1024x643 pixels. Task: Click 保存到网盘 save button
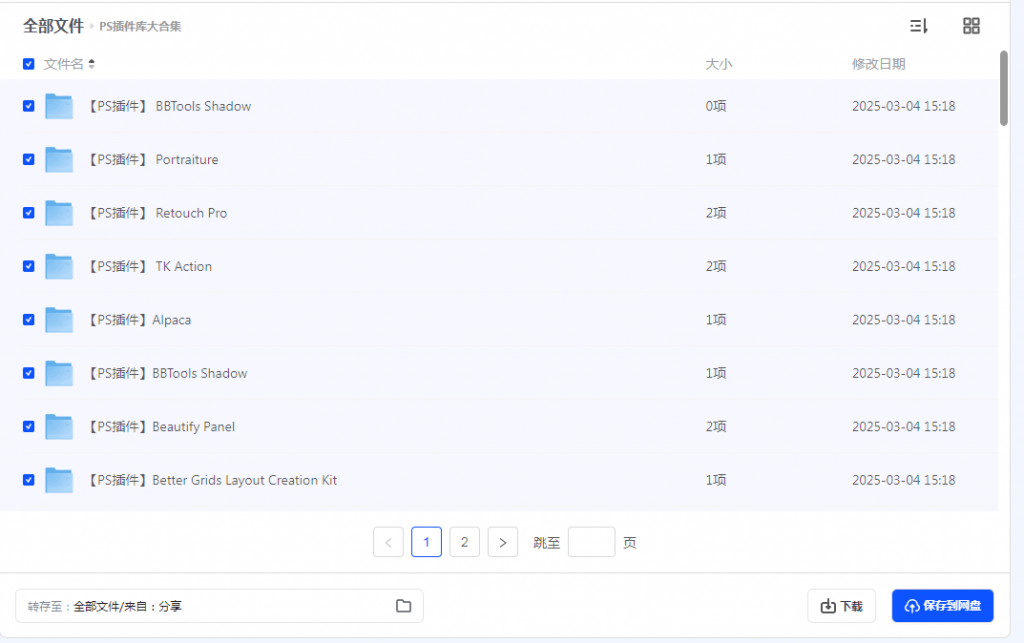tap(942, 606)
